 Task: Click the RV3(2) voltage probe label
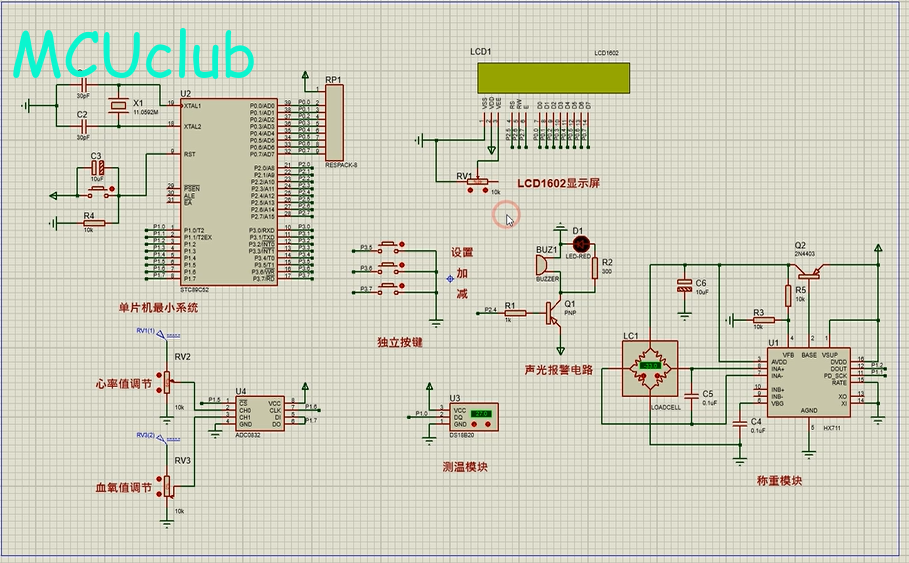[146, 435]
